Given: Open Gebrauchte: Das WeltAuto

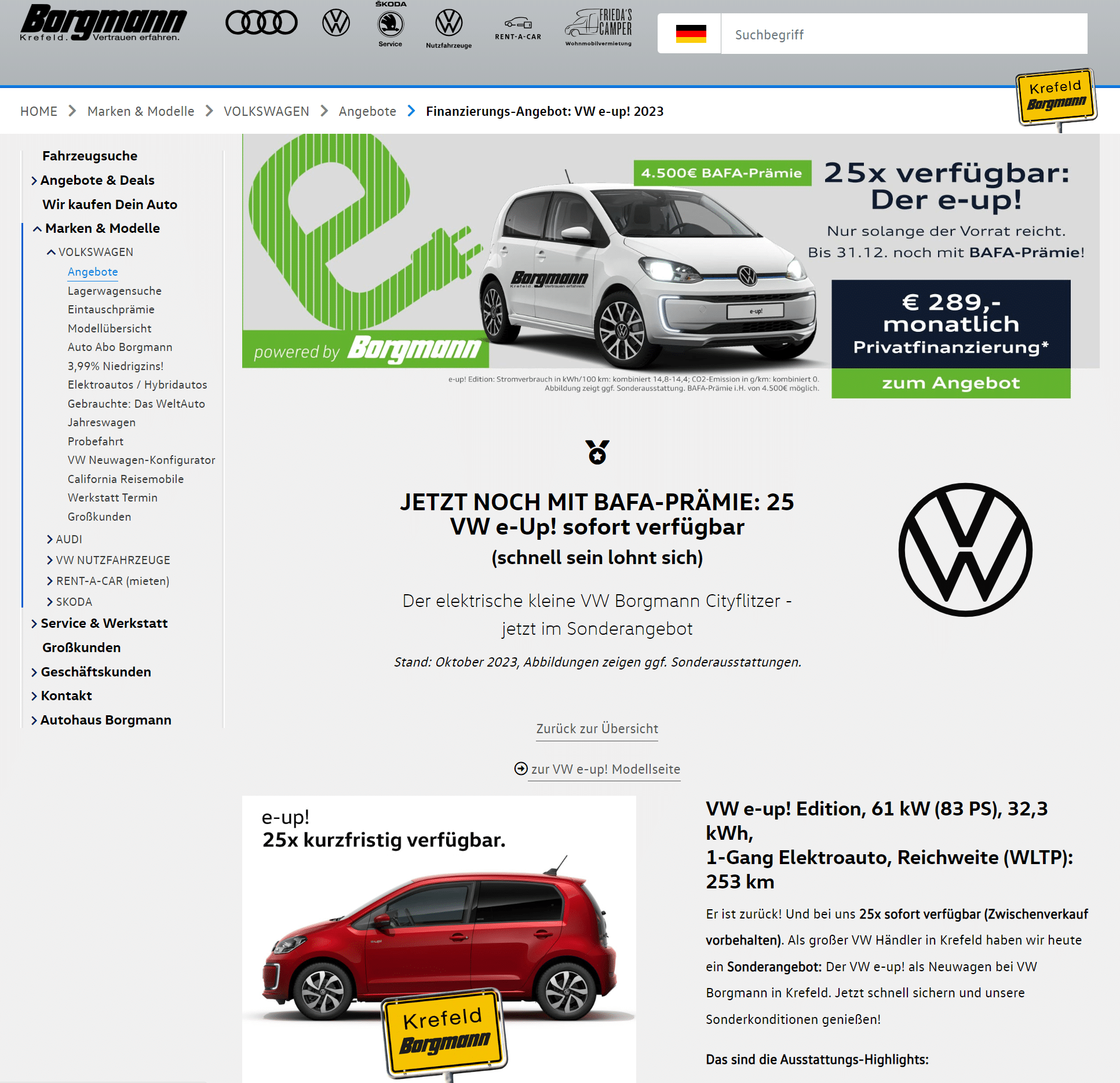Looking at the screenshot, I should click(136, 404).
